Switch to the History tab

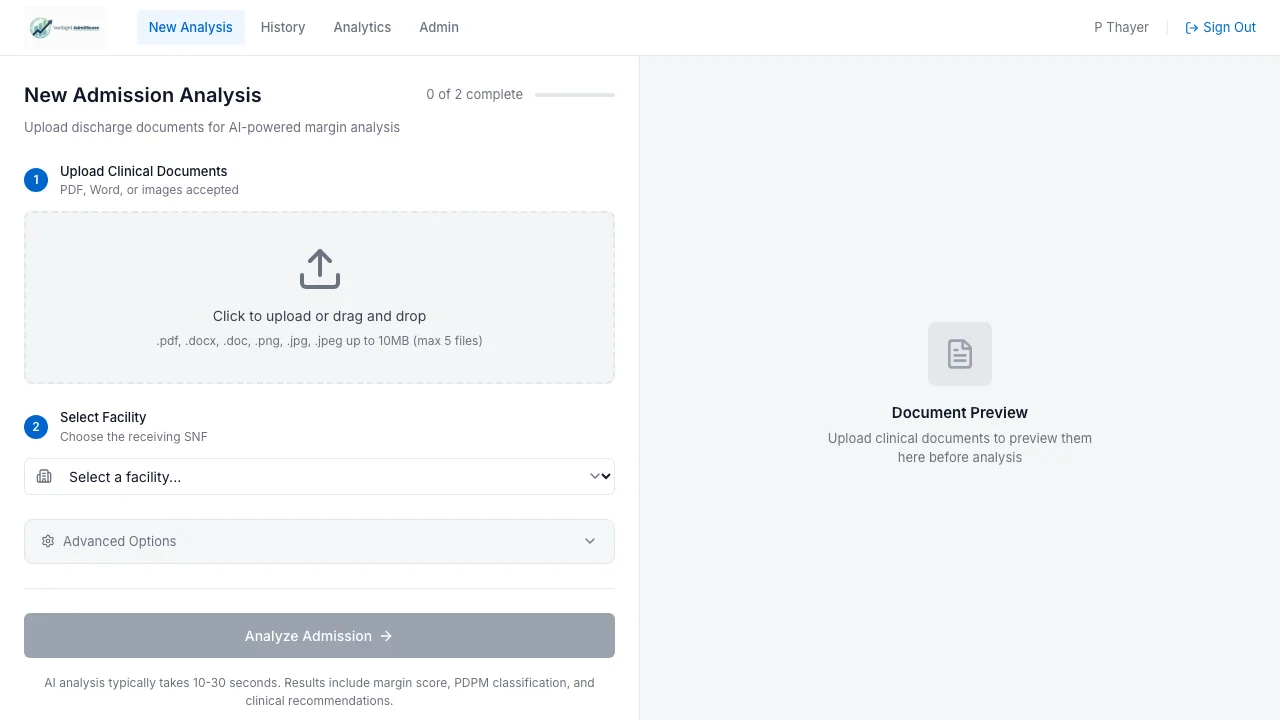click(283, 27)
